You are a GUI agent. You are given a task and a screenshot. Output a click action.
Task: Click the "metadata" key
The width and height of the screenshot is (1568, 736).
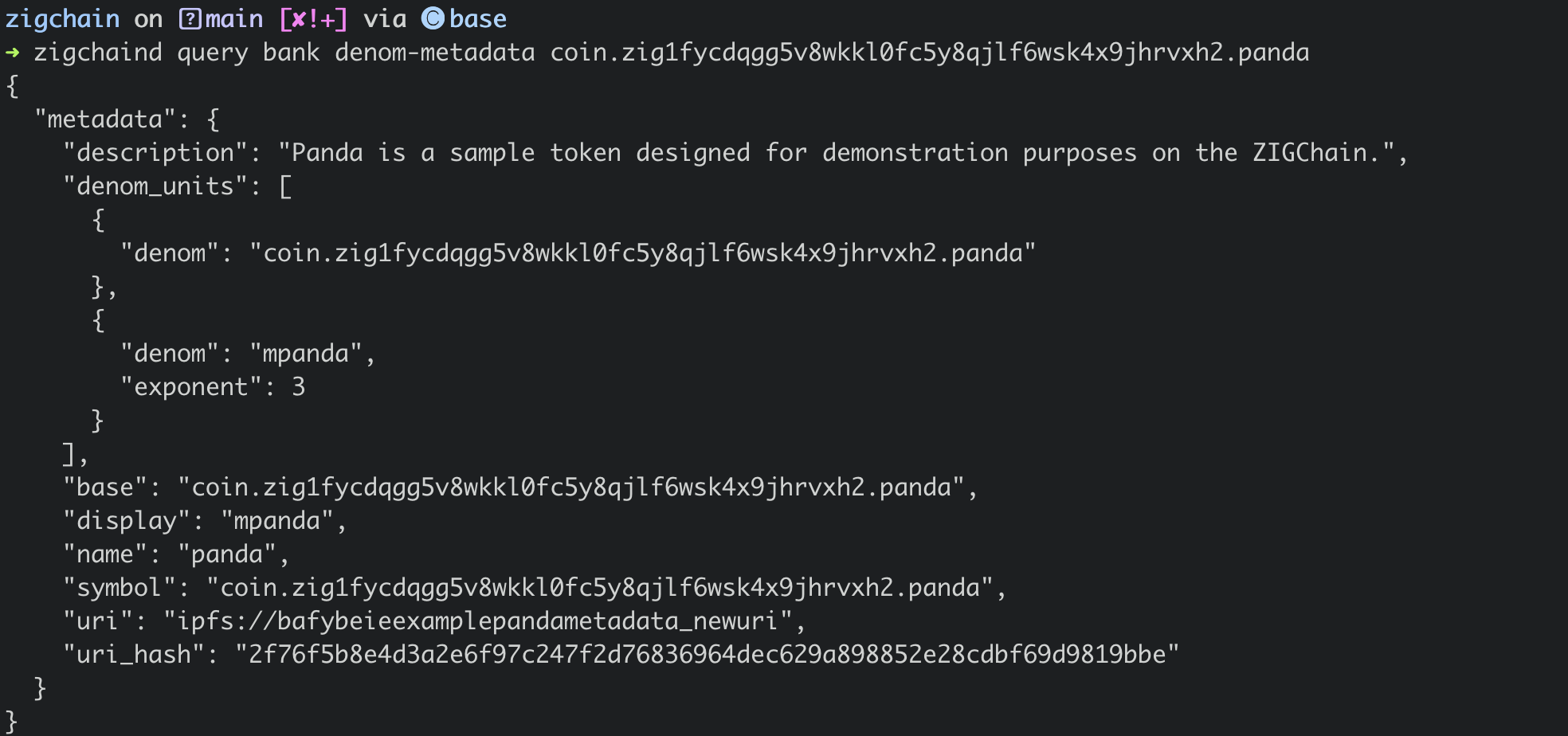coord(105,119)
